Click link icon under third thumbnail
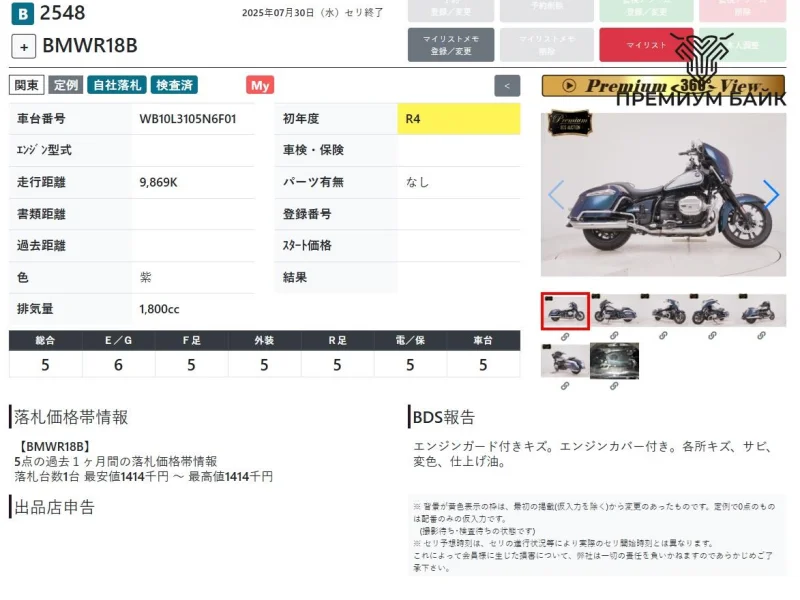Viewport: 800px width, 600px height. (663, 336)
